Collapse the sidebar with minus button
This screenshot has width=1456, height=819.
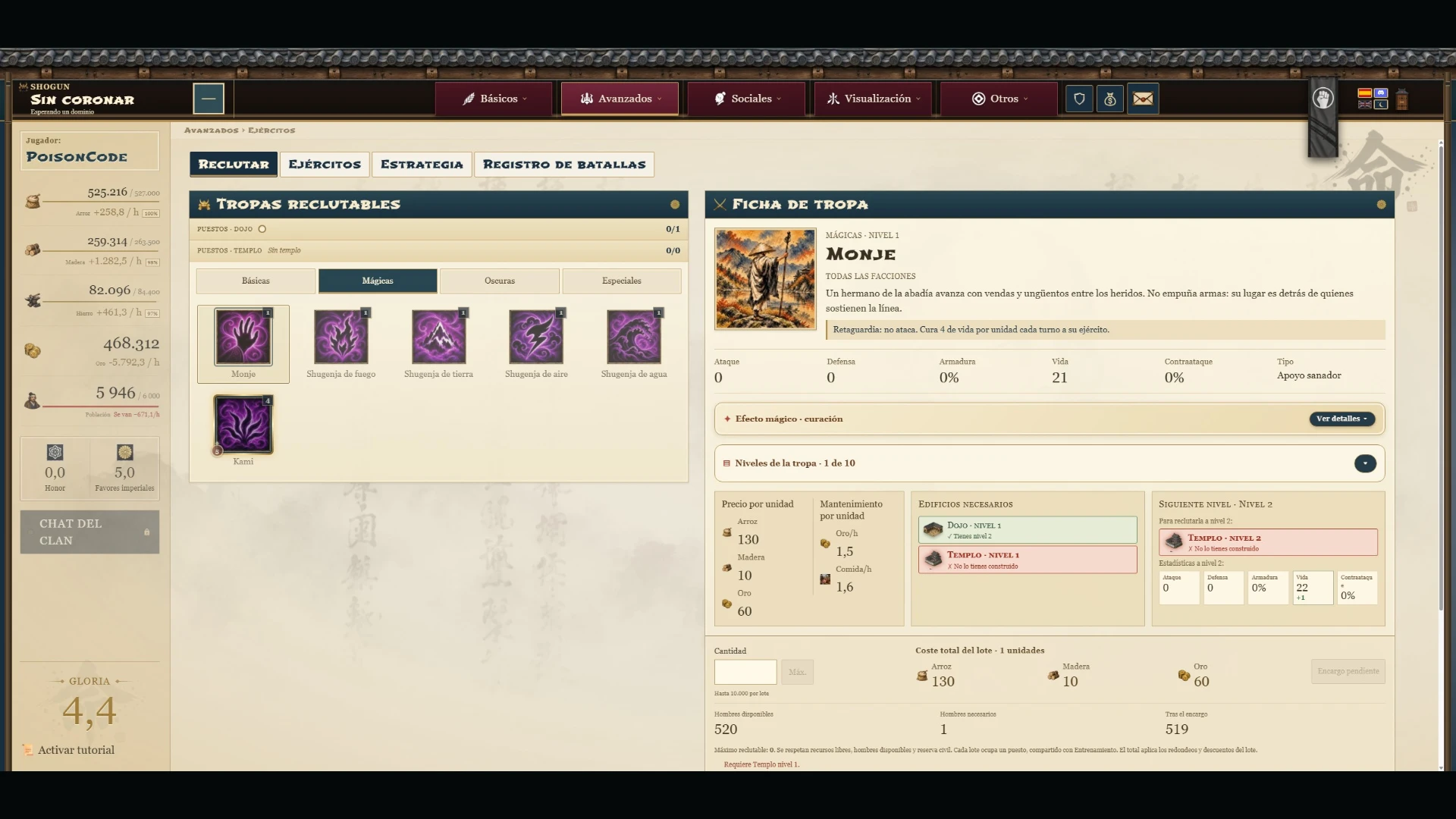coord(209,99)
